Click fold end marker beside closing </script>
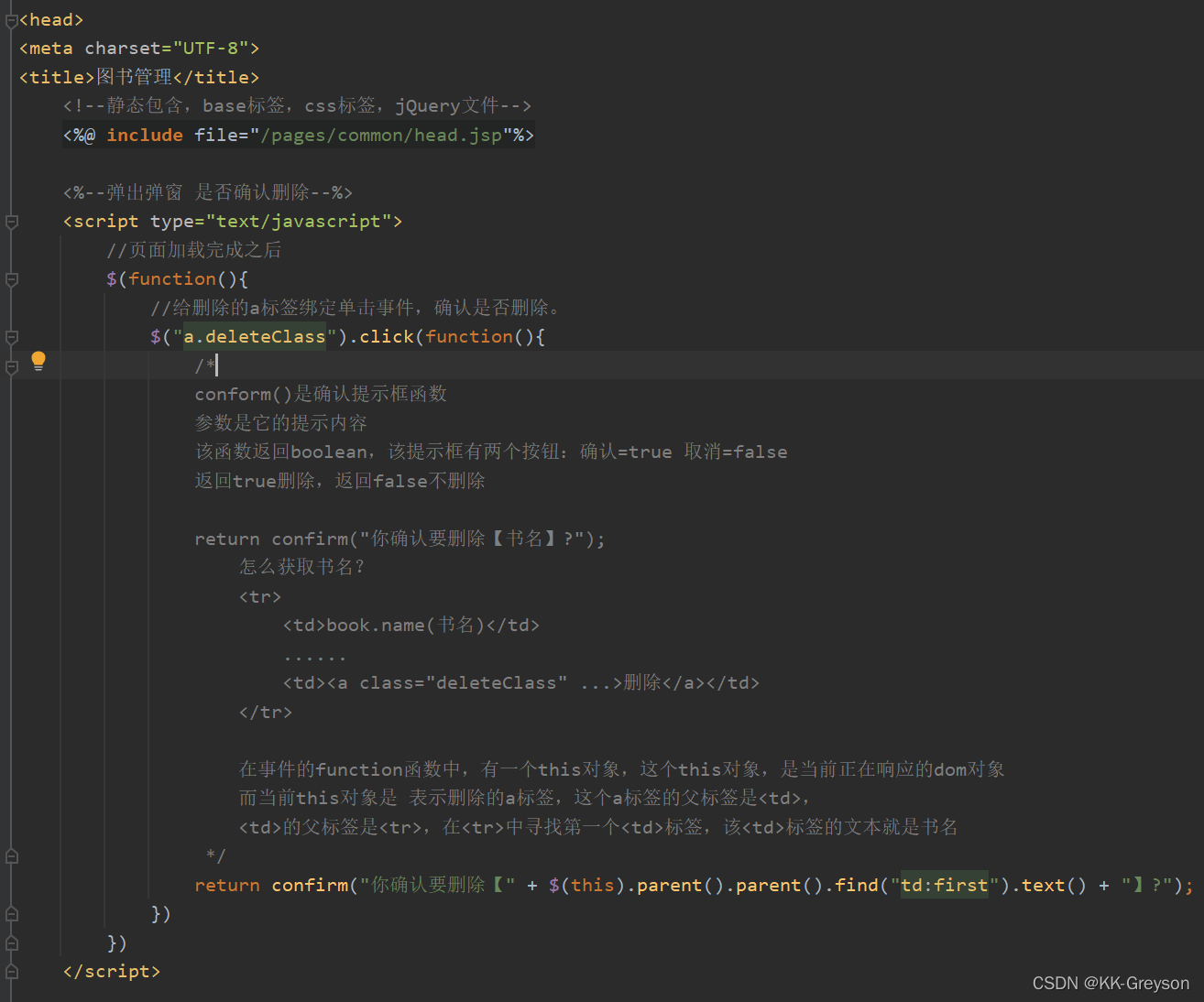 (12, 972)
